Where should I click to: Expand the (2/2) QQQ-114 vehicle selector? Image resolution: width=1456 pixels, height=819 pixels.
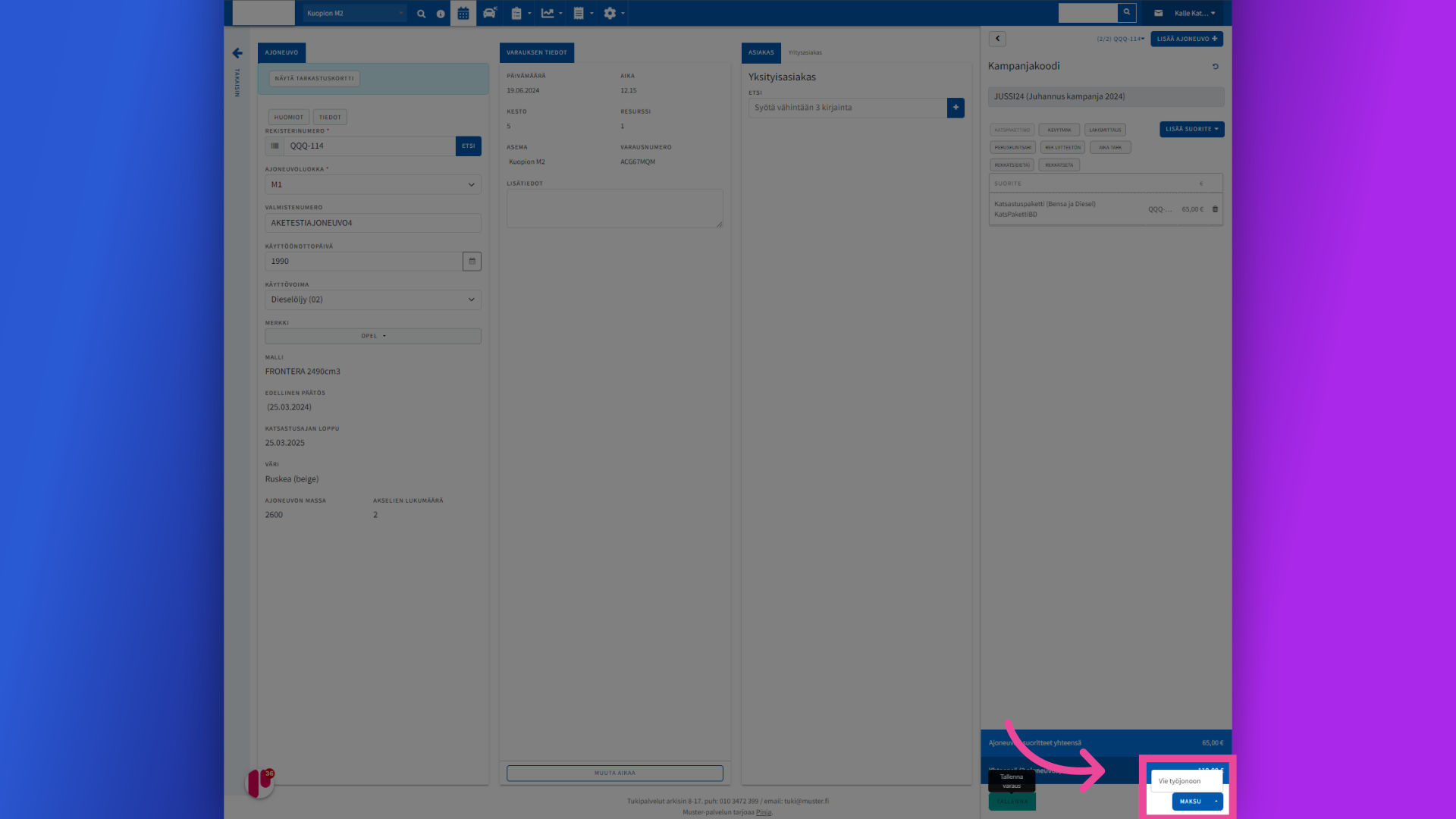(x=1120, y=39)
